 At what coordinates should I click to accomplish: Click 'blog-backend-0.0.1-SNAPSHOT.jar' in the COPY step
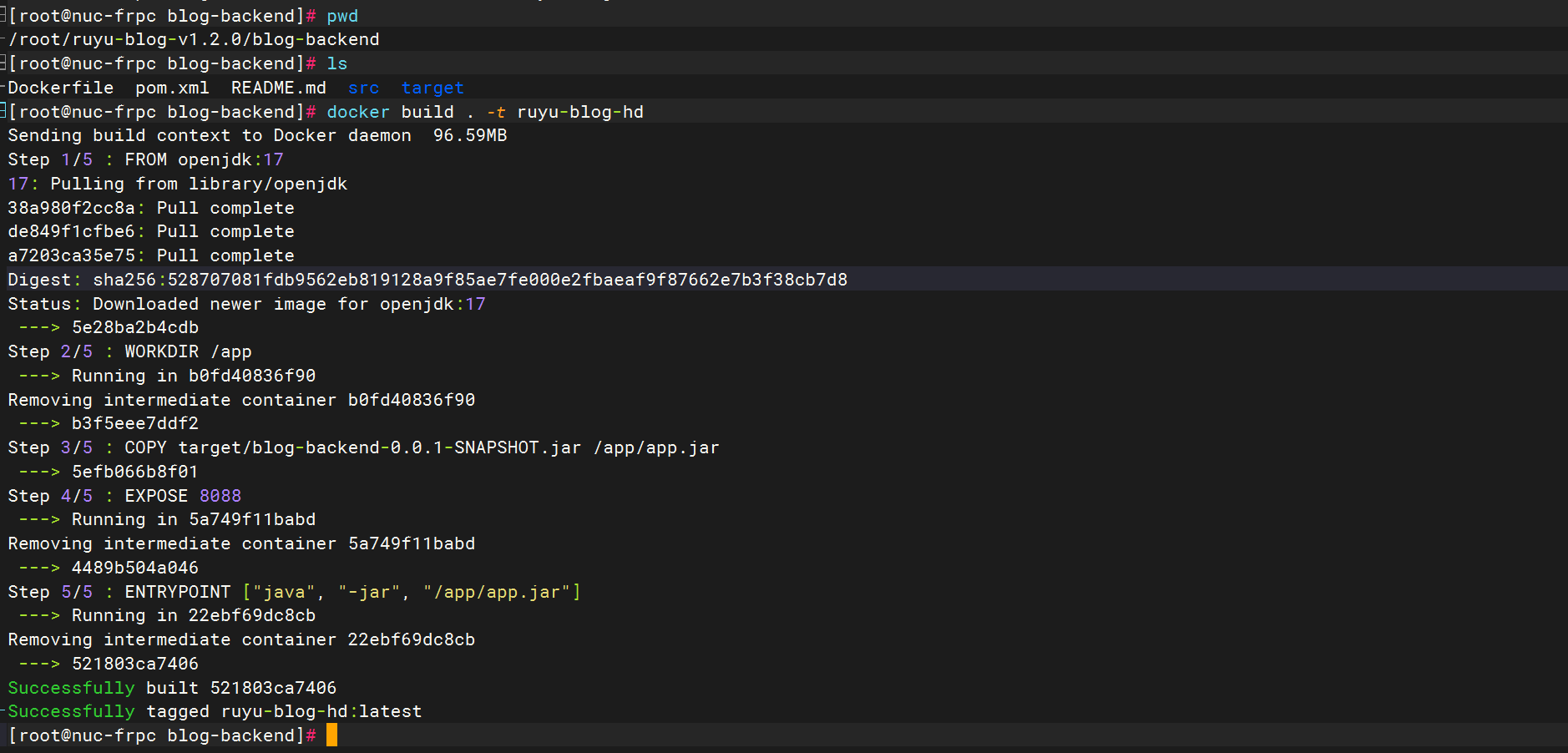click(417, 447)
